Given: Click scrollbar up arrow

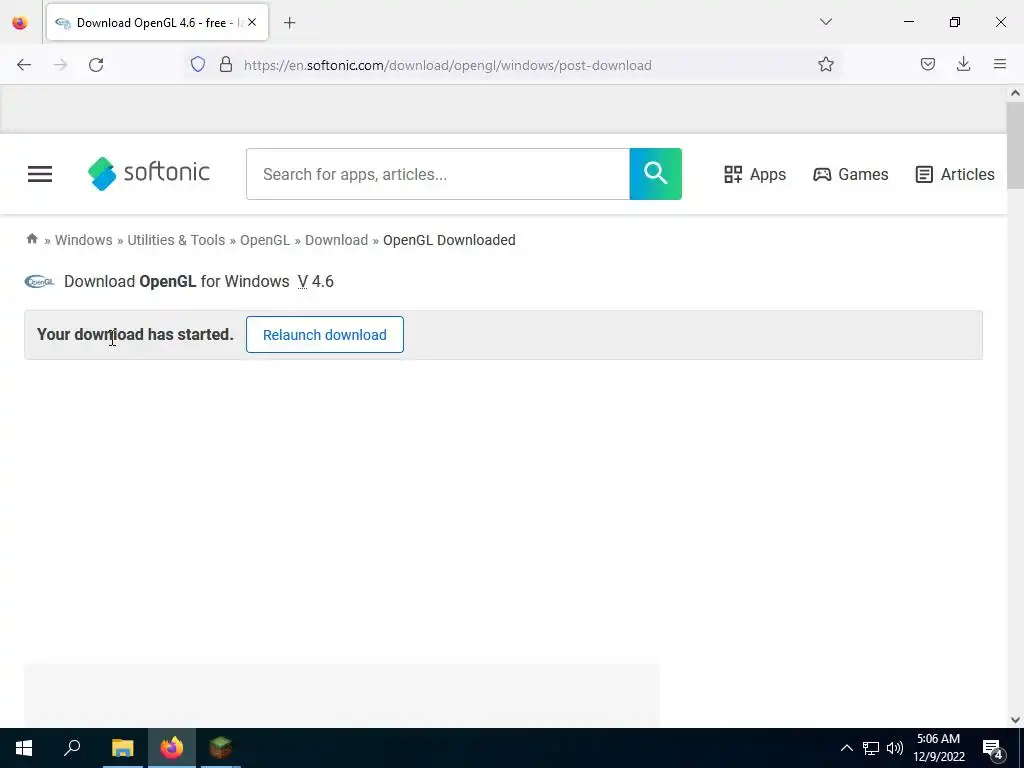Looking at the screenshot, I should click(x=1015, y=93).
